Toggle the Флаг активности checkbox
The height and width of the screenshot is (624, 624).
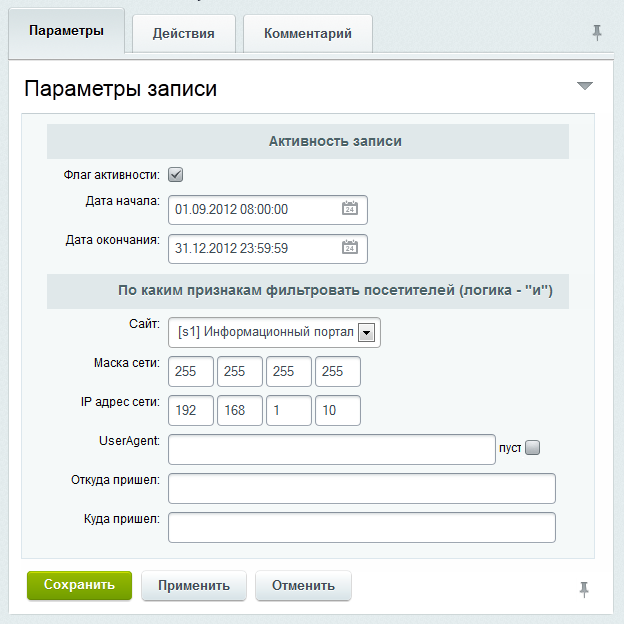pyautogui.click(x=175, y=174)
